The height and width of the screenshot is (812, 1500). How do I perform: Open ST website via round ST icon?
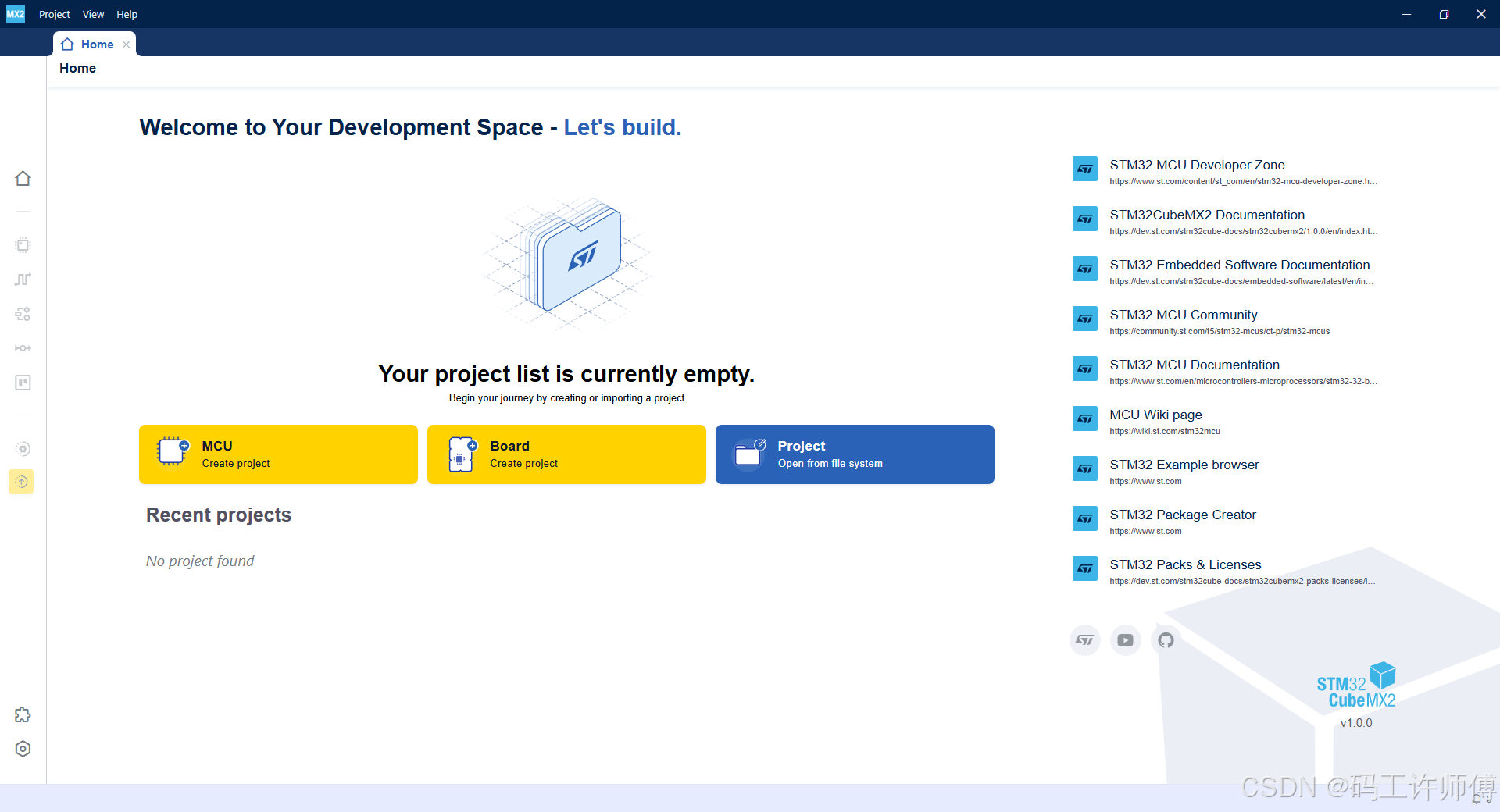pyautogui.click(x=1085, y=640)
